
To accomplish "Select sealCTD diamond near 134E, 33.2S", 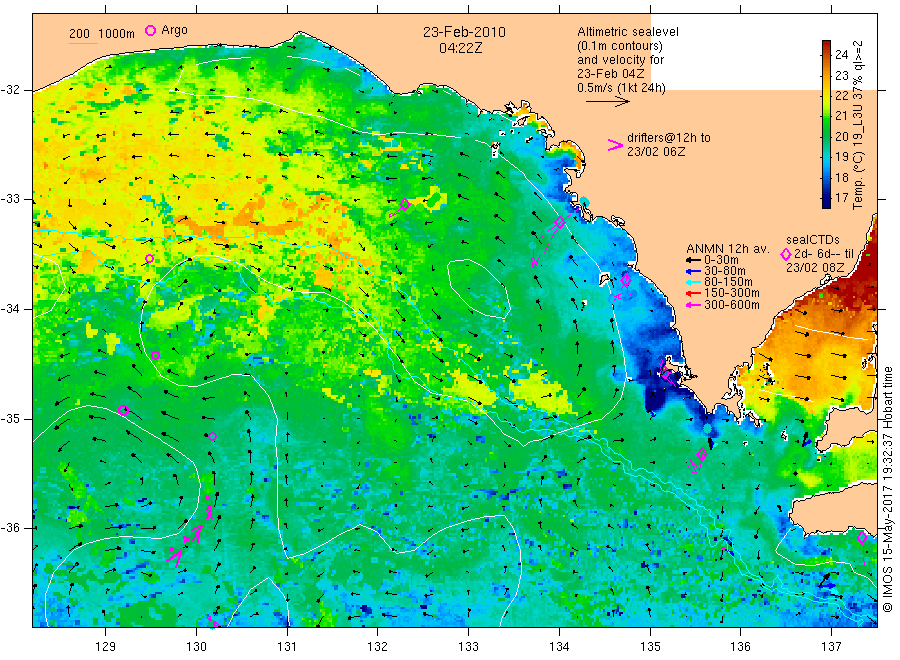I will point(560,222).
